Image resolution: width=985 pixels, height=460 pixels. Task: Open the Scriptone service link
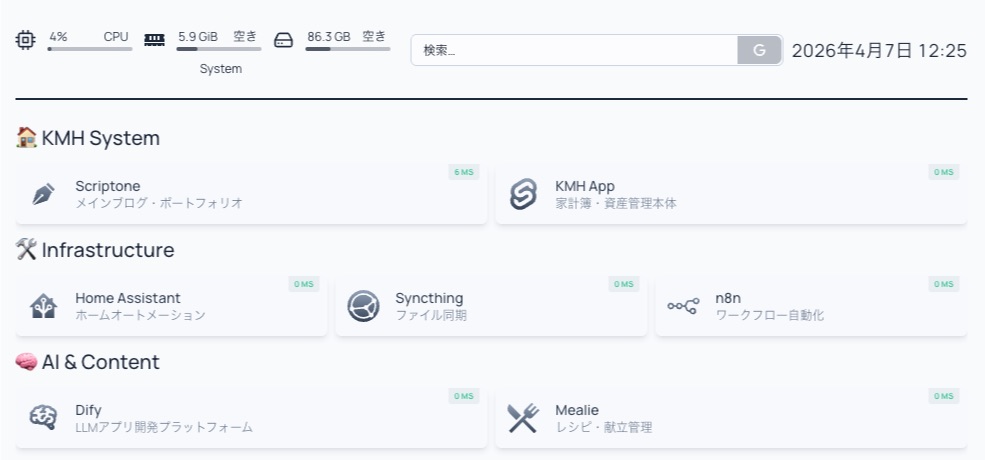pyautogui.click(x=108, y=186)
